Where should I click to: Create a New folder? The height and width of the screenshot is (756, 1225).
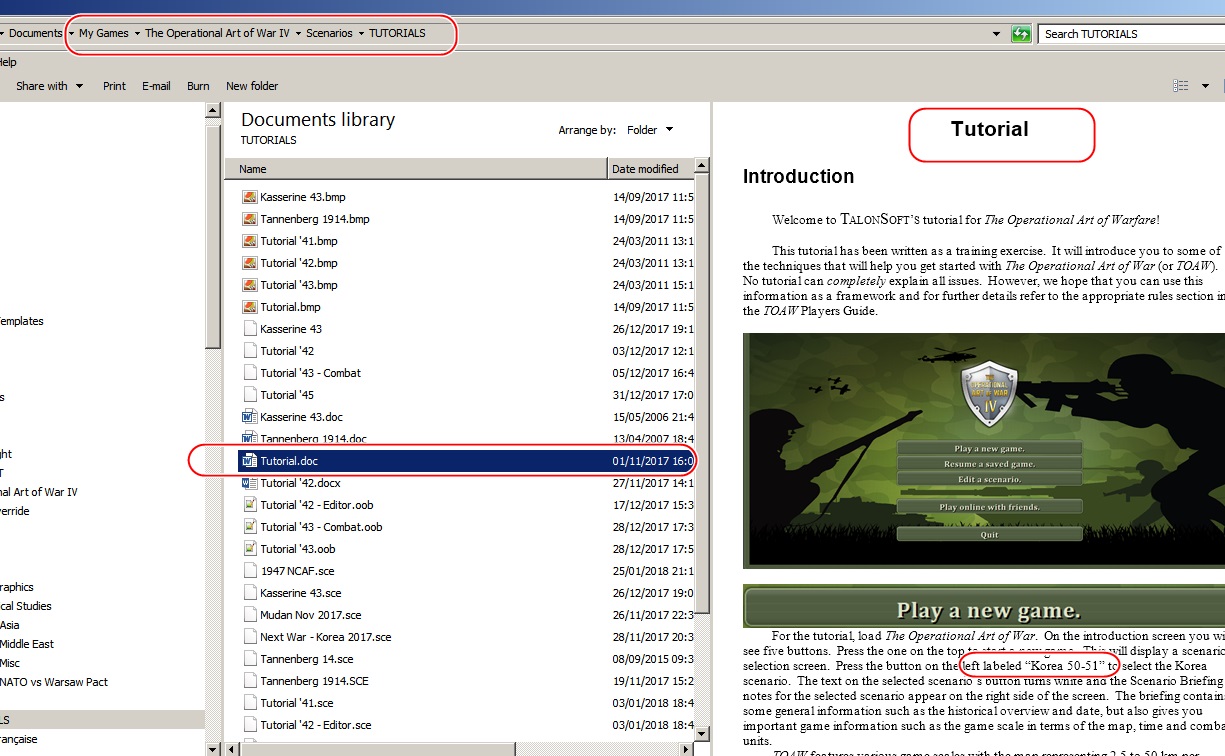click(252, 86)
